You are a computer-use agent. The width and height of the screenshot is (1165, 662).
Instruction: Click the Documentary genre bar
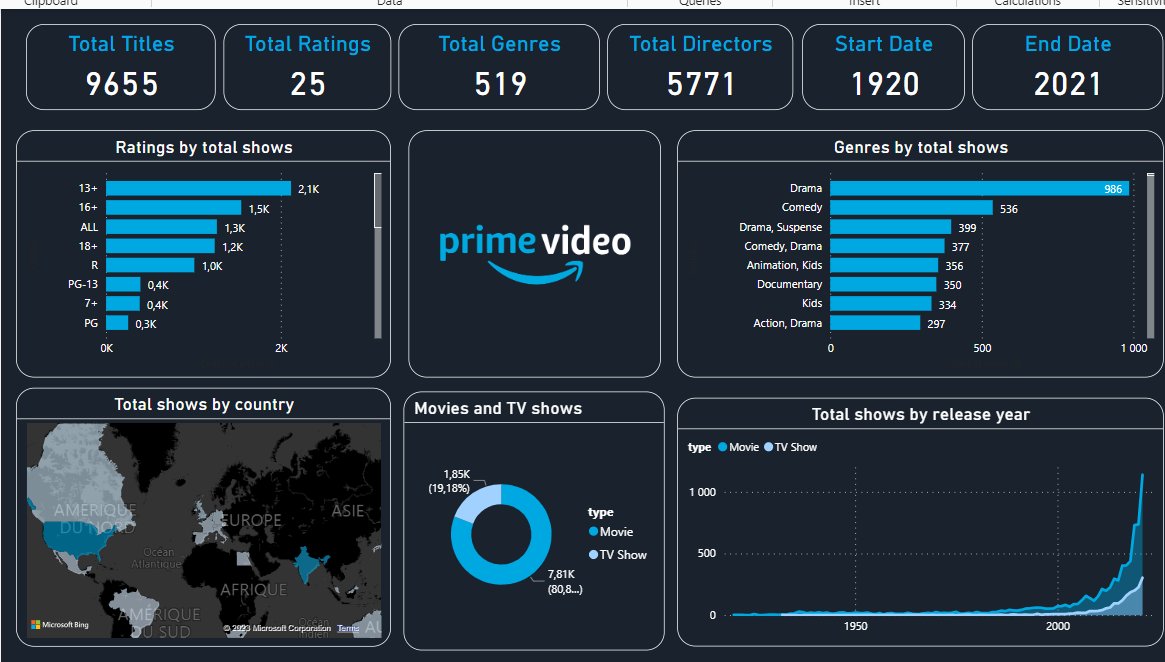tap(883, 285)
